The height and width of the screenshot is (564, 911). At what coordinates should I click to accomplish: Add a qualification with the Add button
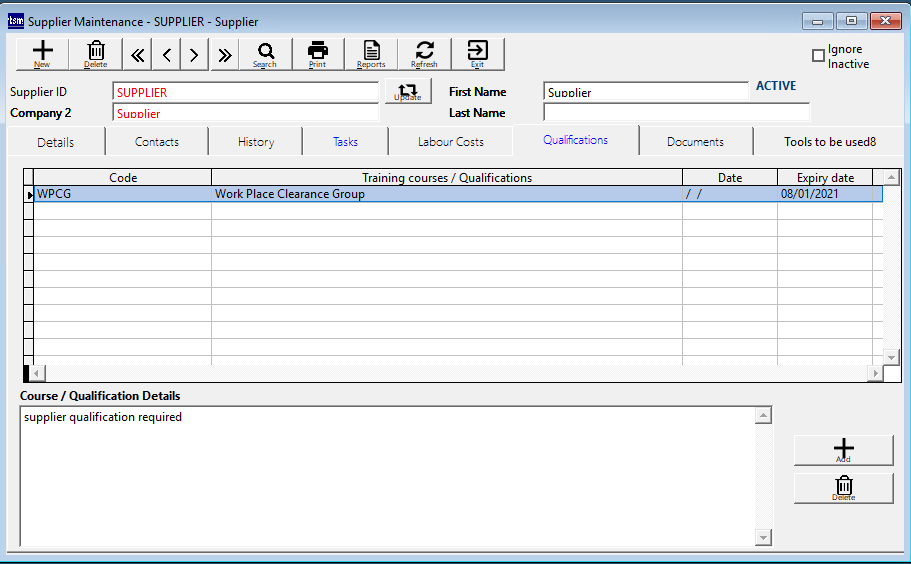843,450
